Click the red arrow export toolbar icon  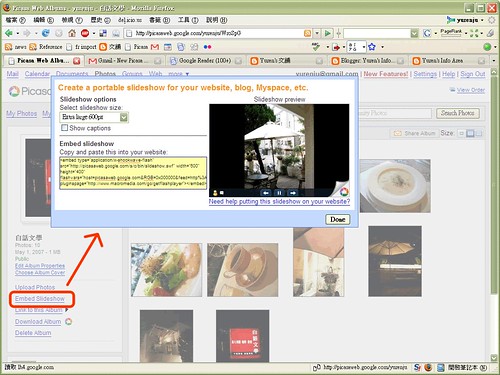pyautogui.click(x=336, y=47)
